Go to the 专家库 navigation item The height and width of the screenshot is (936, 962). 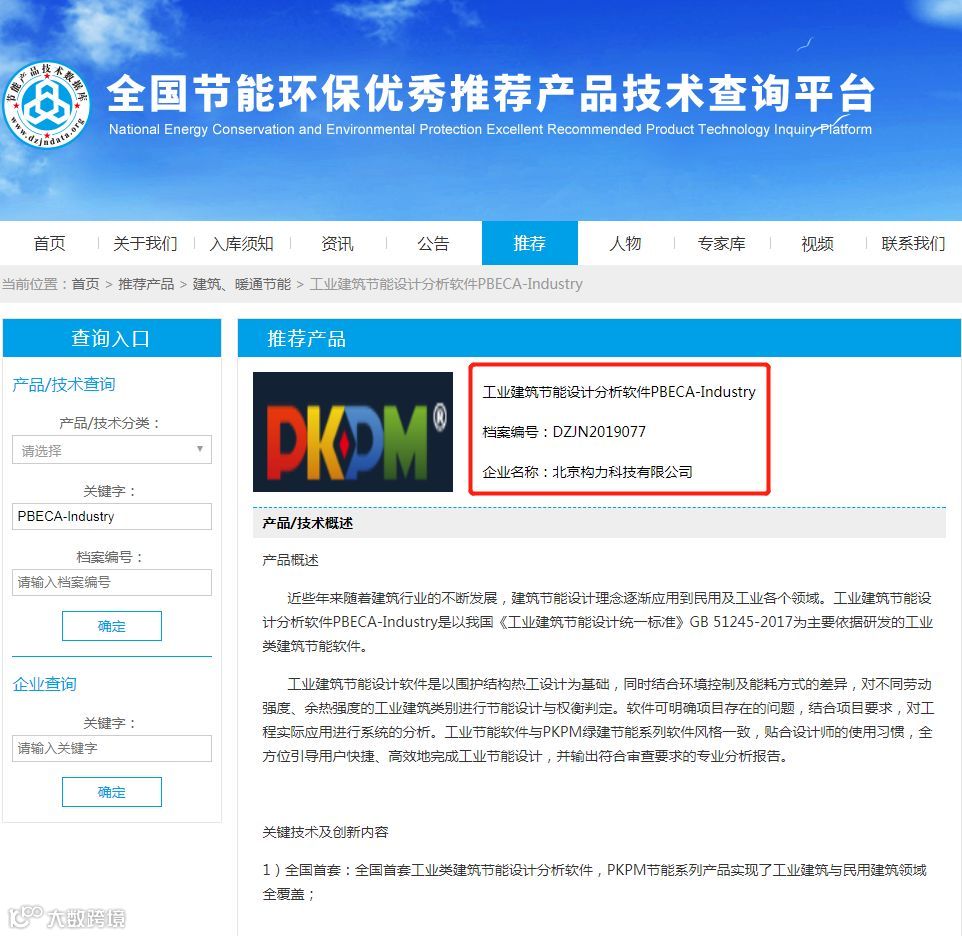[722, 244]
